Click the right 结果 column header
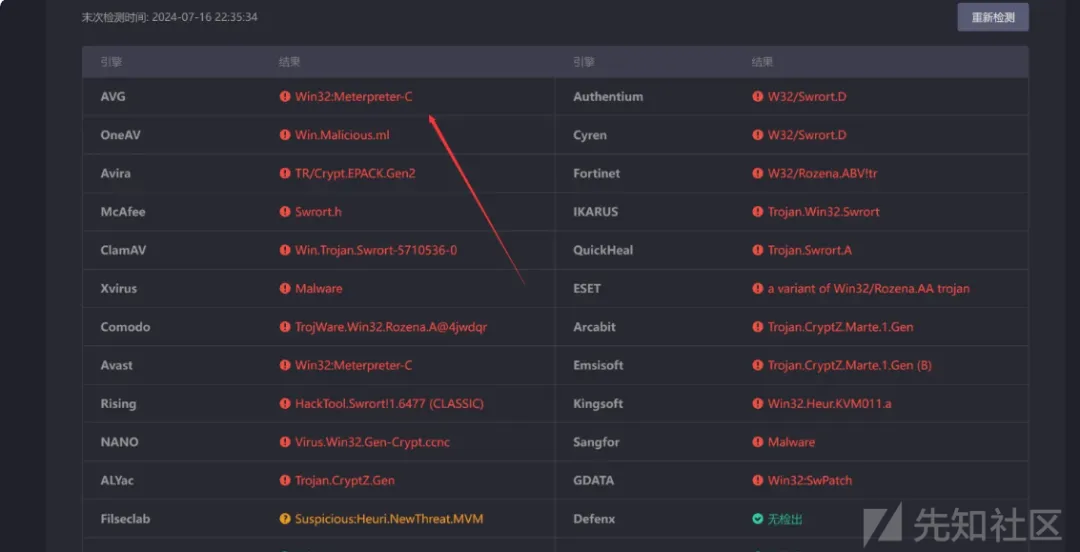Viewport: 1080px width, 552px height. click(x=762, y=62)
